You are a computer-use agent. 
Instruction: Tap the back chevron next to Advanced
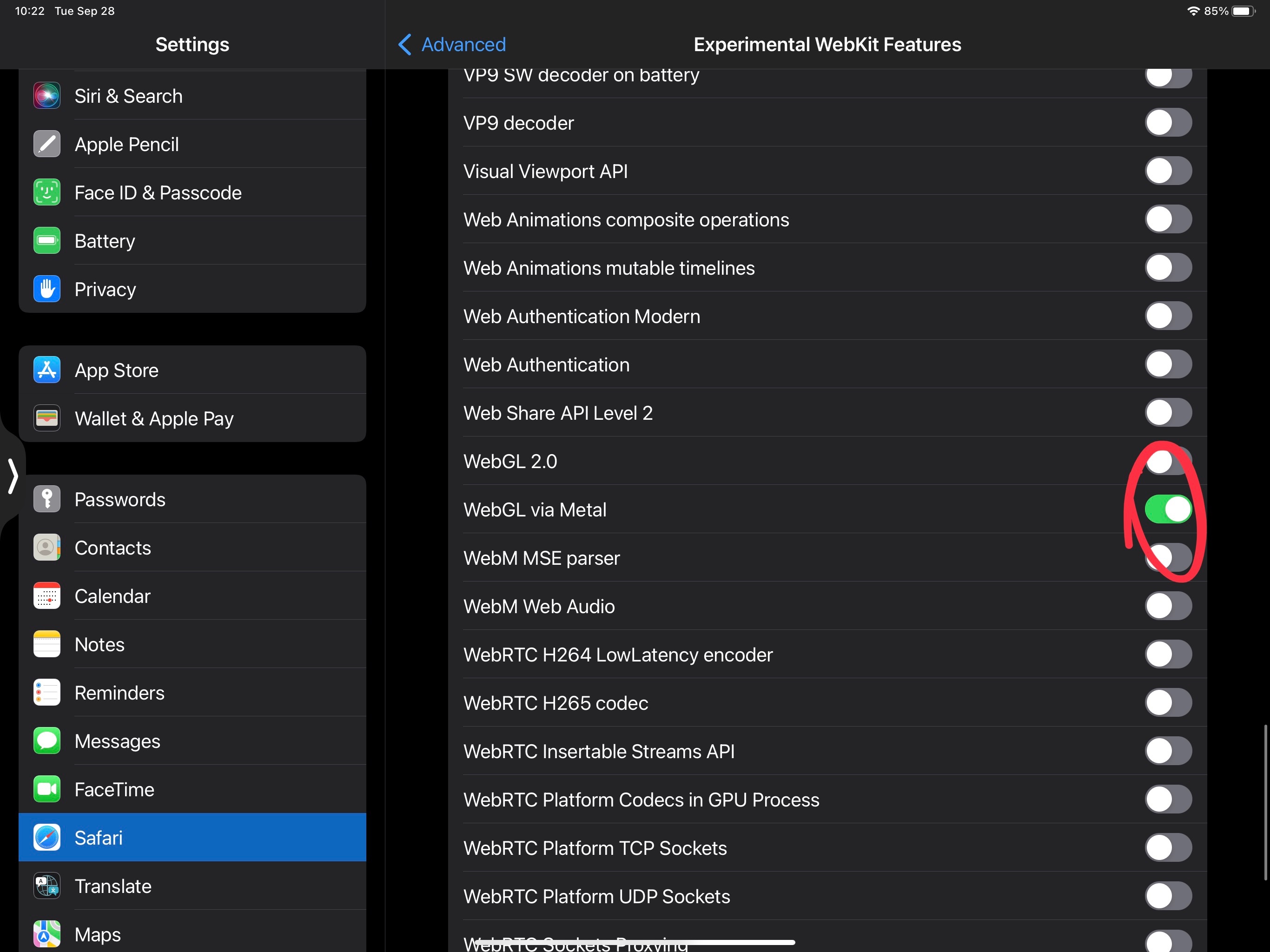coord(405,44)
